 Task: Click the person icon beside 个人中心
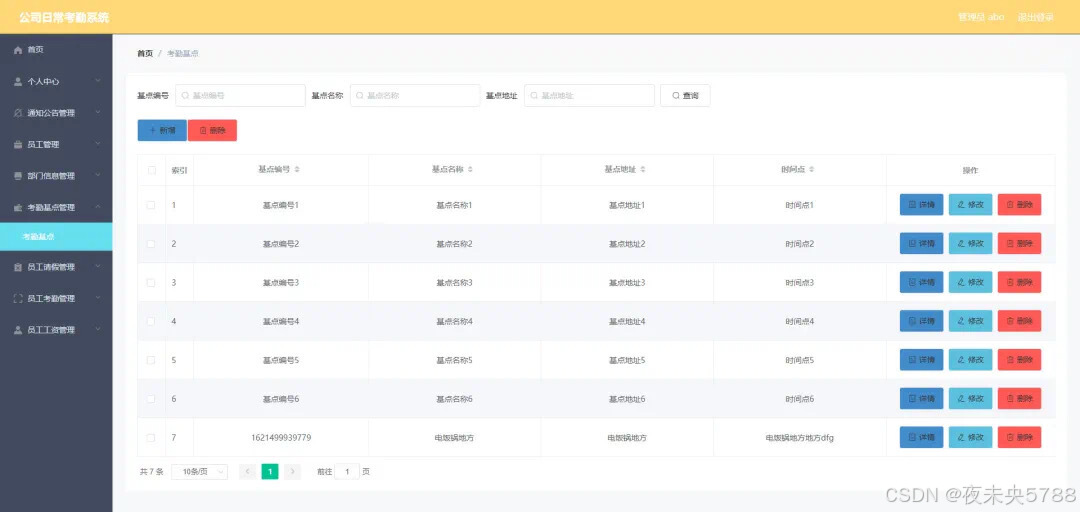tap(18, 81)
